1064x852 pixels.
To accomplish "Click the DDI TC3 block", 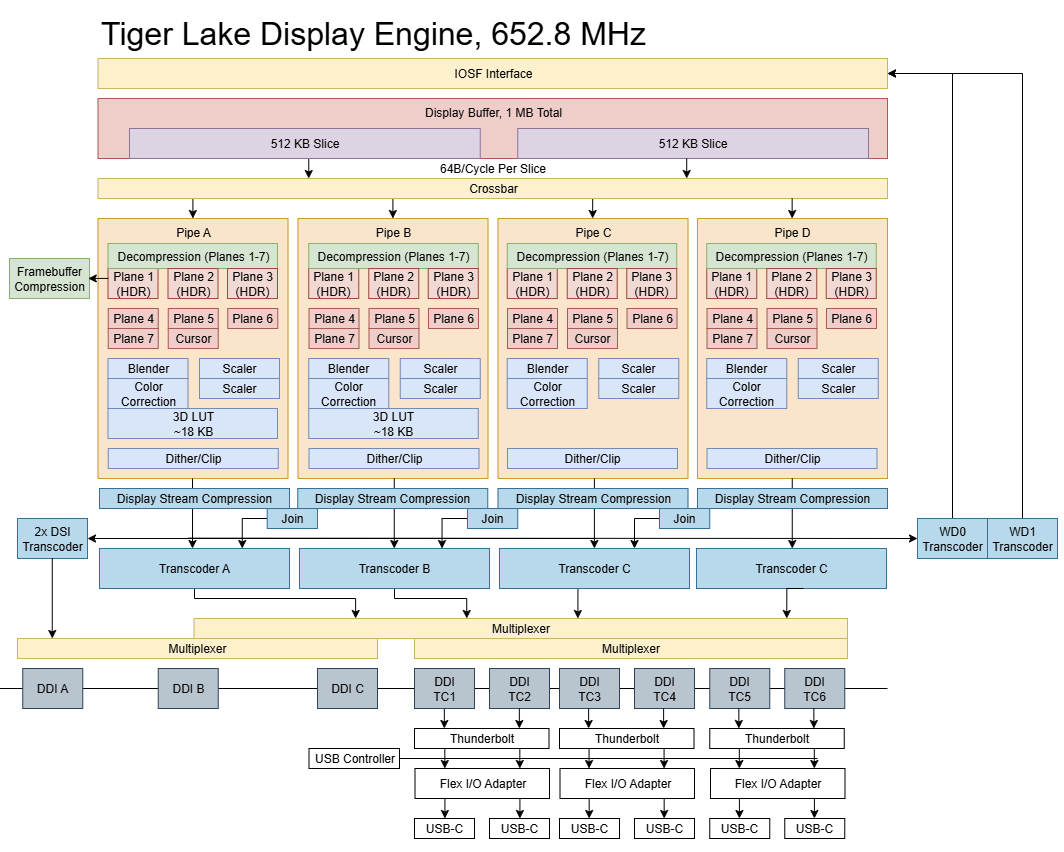I will pos(590,689).
